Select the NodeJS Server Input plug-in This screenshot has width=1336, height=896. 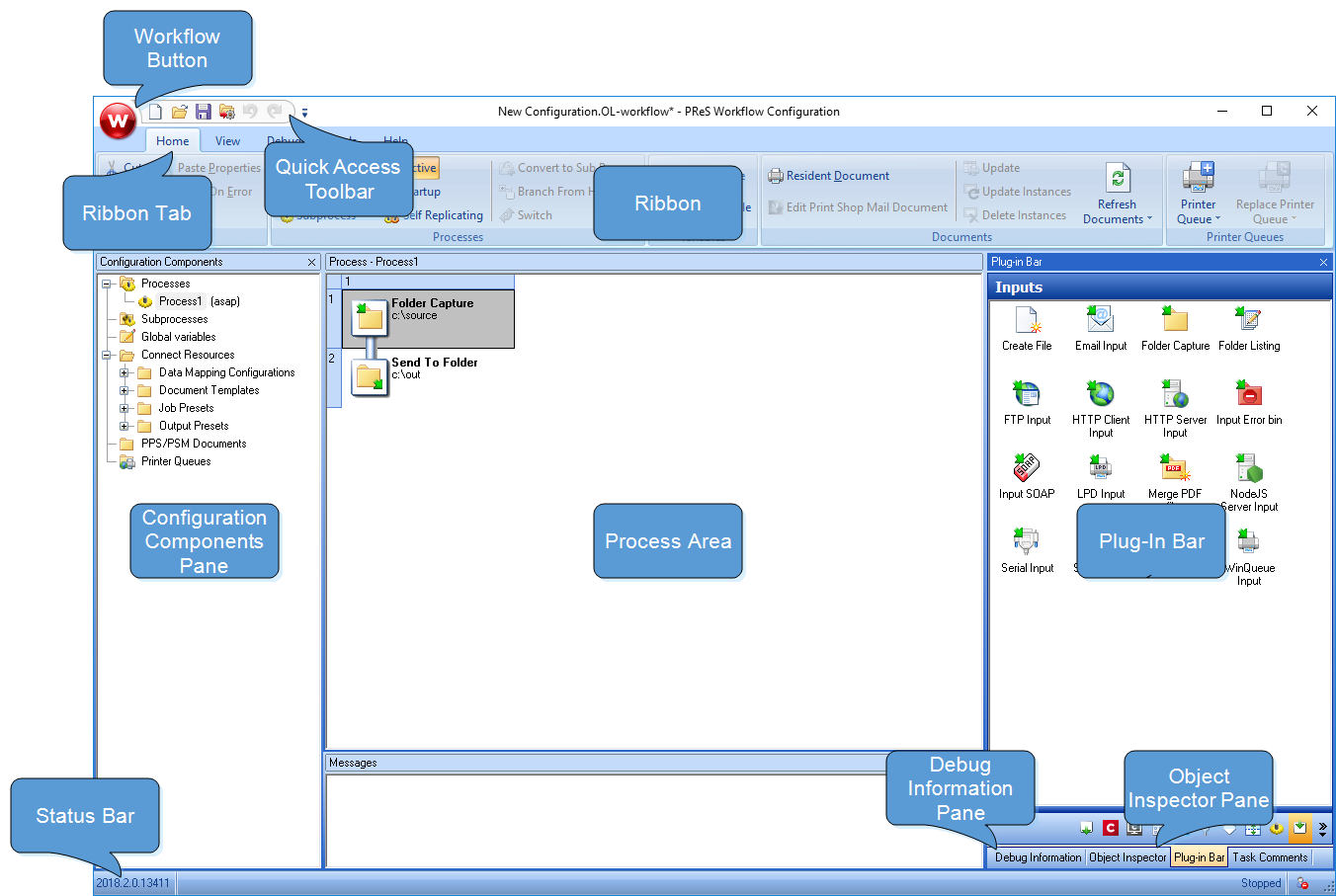coord(1249,483)
